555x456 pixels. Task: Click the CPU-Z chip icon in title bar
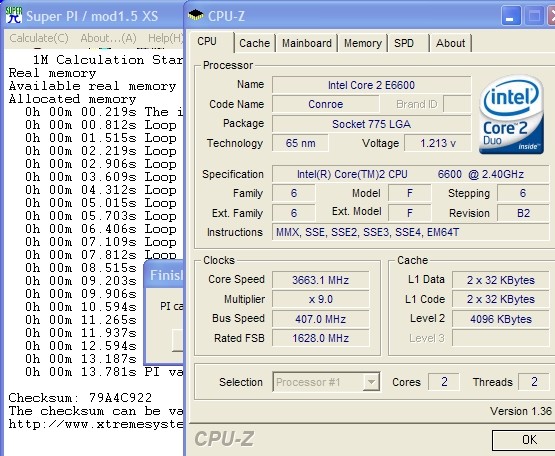[x=196, y=15]
